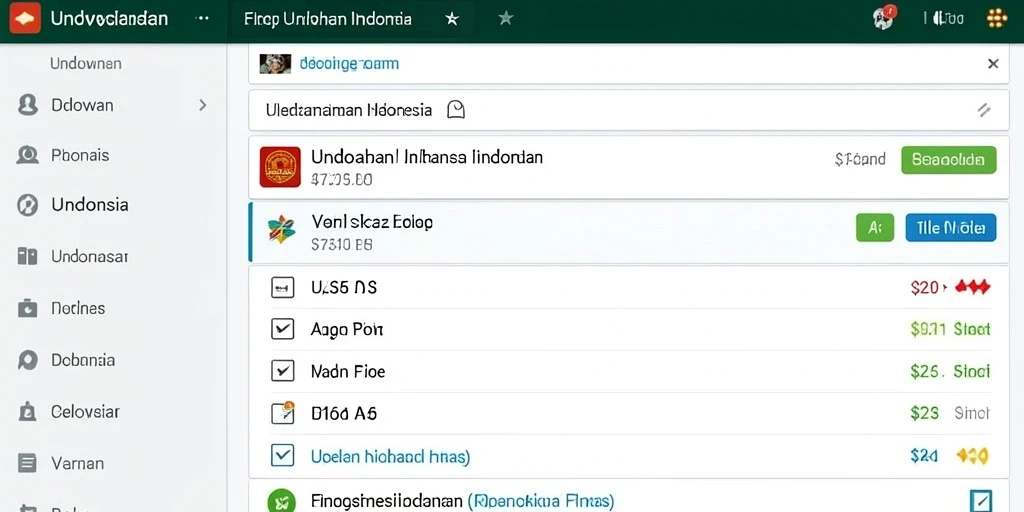Click the $7510.B8 price text
The width and height of the screenshot is (1024, 512).
tap(342, 245)
